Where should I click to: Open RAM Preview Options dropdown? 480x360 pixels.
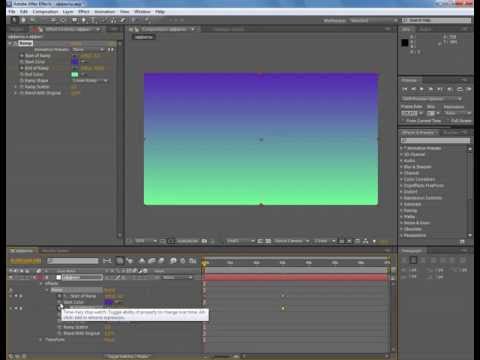point(431,99)
